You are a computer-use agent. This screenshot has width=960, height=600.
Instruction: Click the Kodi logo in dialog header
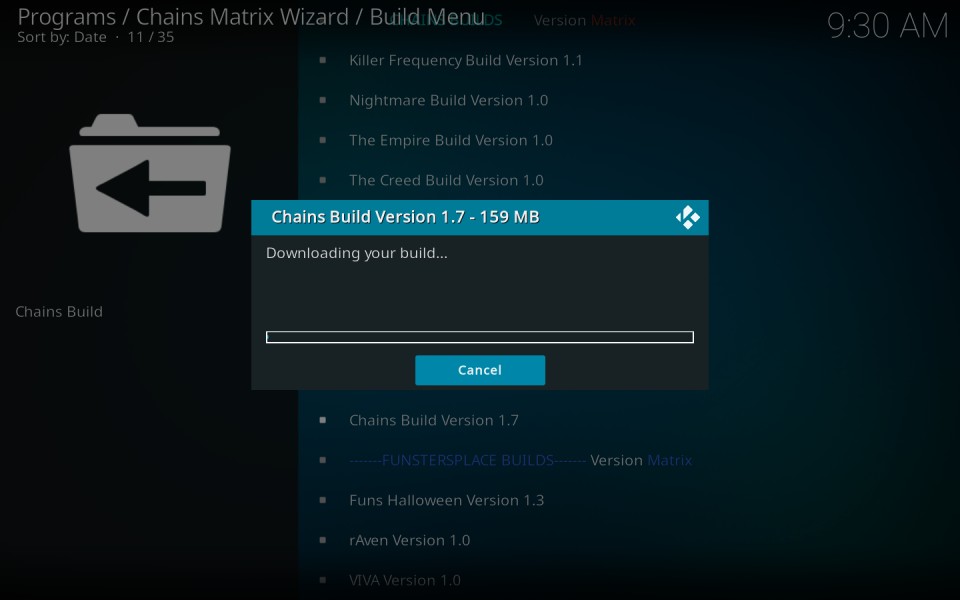[688, 217]
